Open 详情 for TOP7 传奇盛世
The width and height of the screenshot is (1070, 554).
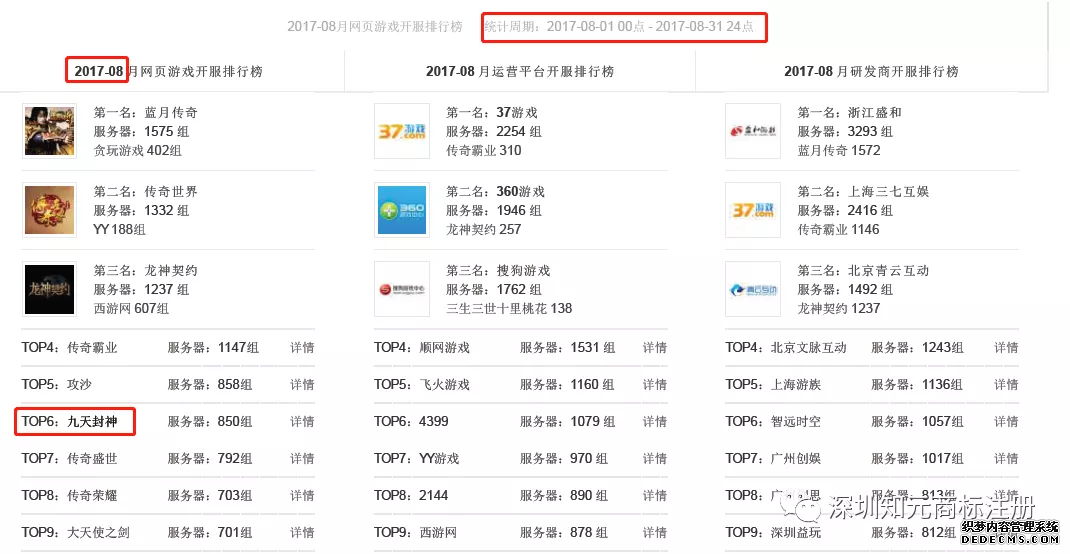click(302, 458)
